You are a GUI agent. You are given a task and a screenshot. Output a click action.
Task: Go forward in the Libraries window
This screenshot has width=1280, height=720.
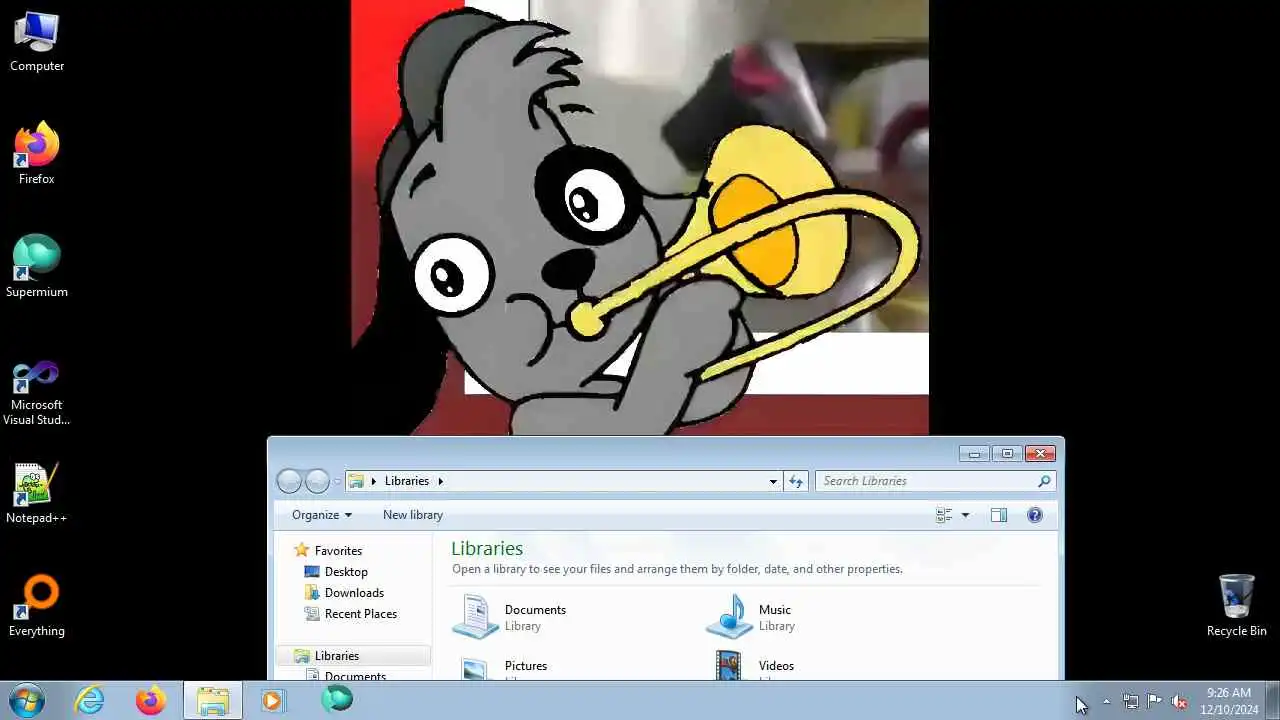317,481
